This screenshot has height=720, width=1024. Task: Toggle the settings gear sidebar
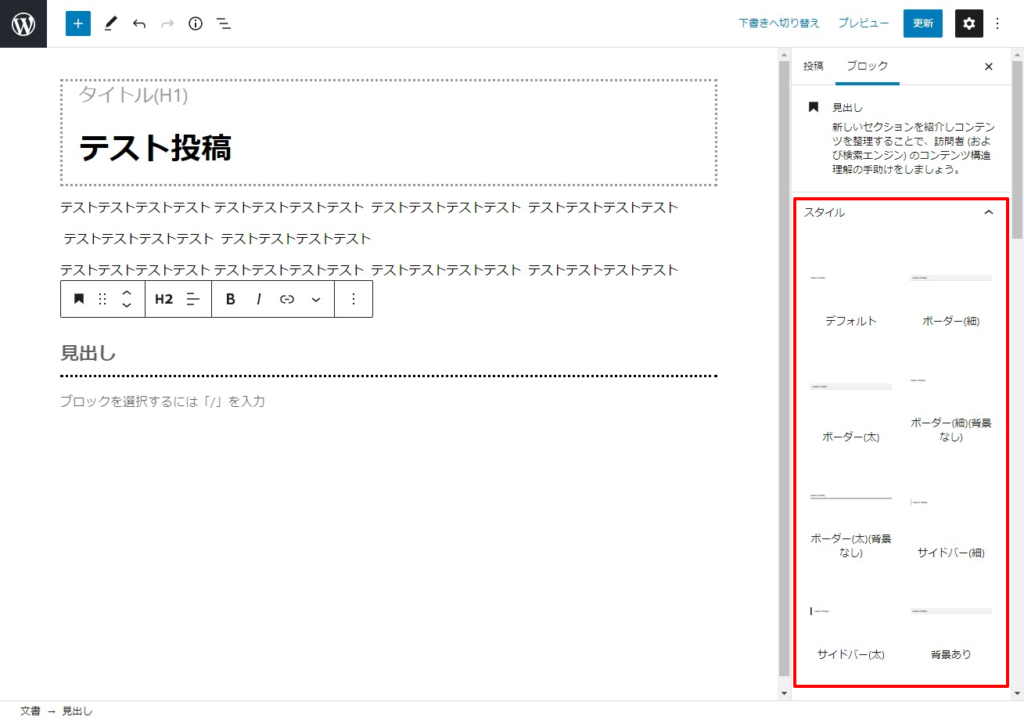point(968,23)
